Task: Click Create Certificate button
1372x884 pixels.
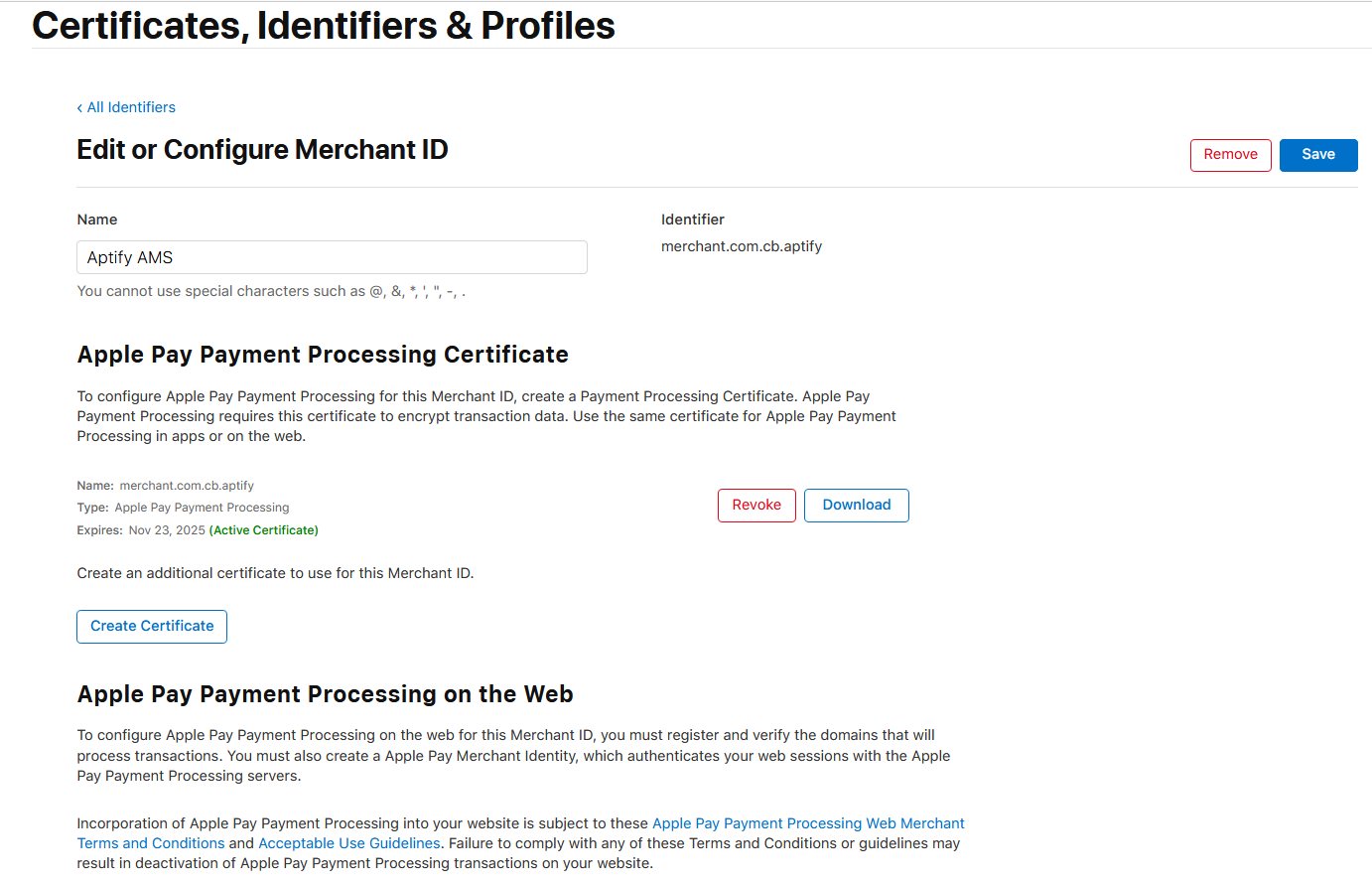Action: pos(152,627)
